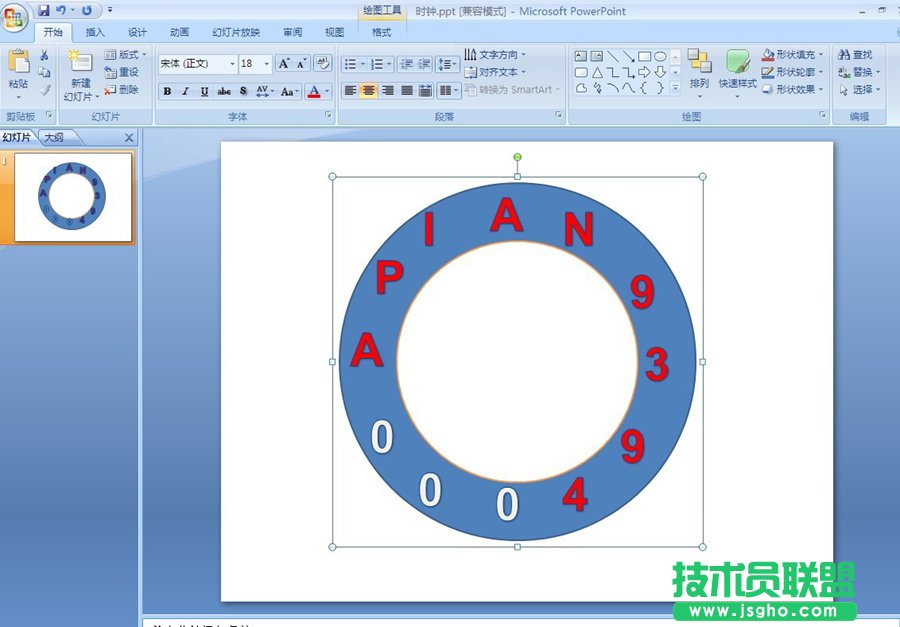Toggle italic formatting

pyautogui.click(x=185, y=91)
